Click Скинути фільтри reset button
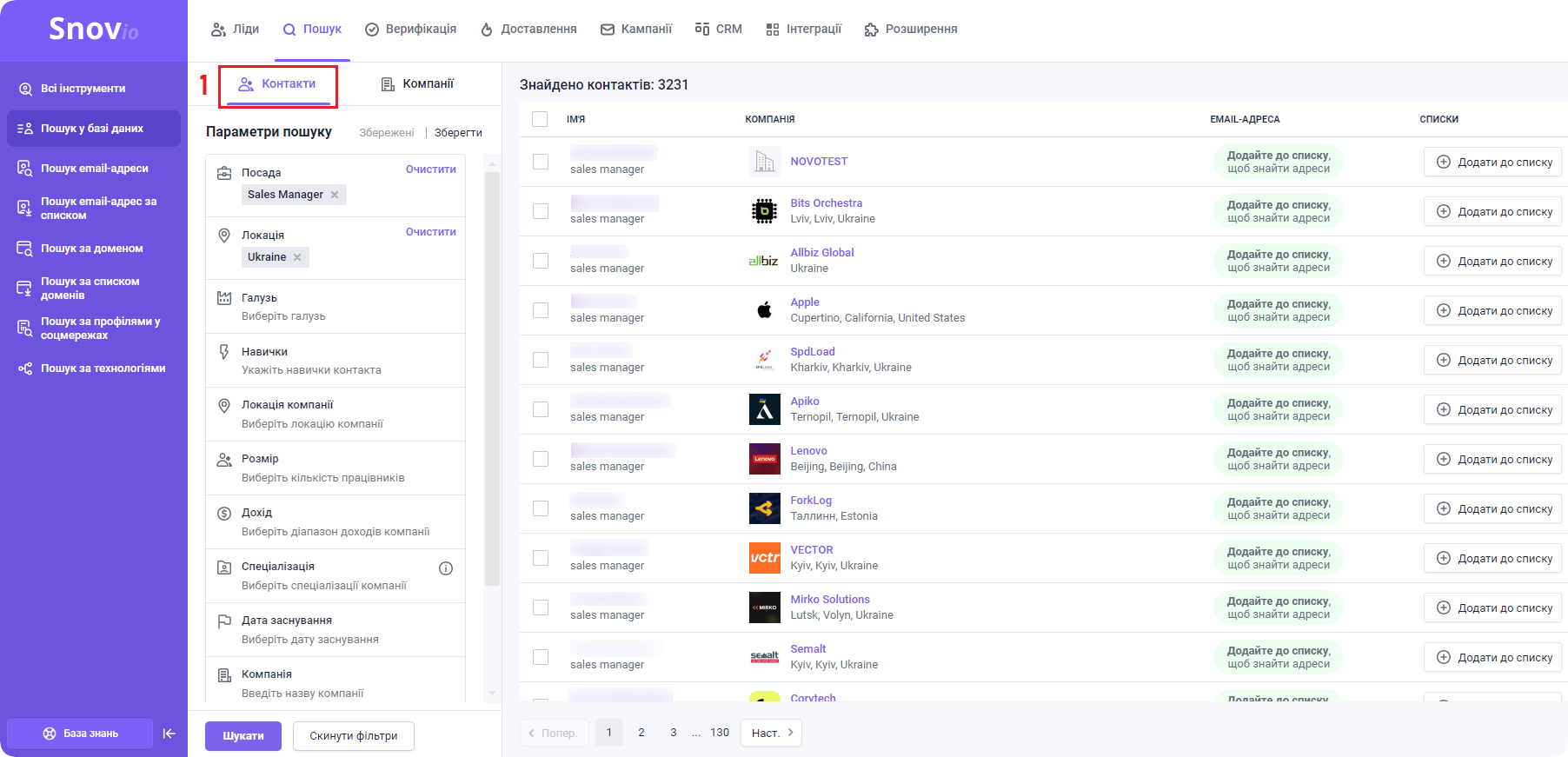The width and height of the screenshot is (1568, 757). coord(354,736)
